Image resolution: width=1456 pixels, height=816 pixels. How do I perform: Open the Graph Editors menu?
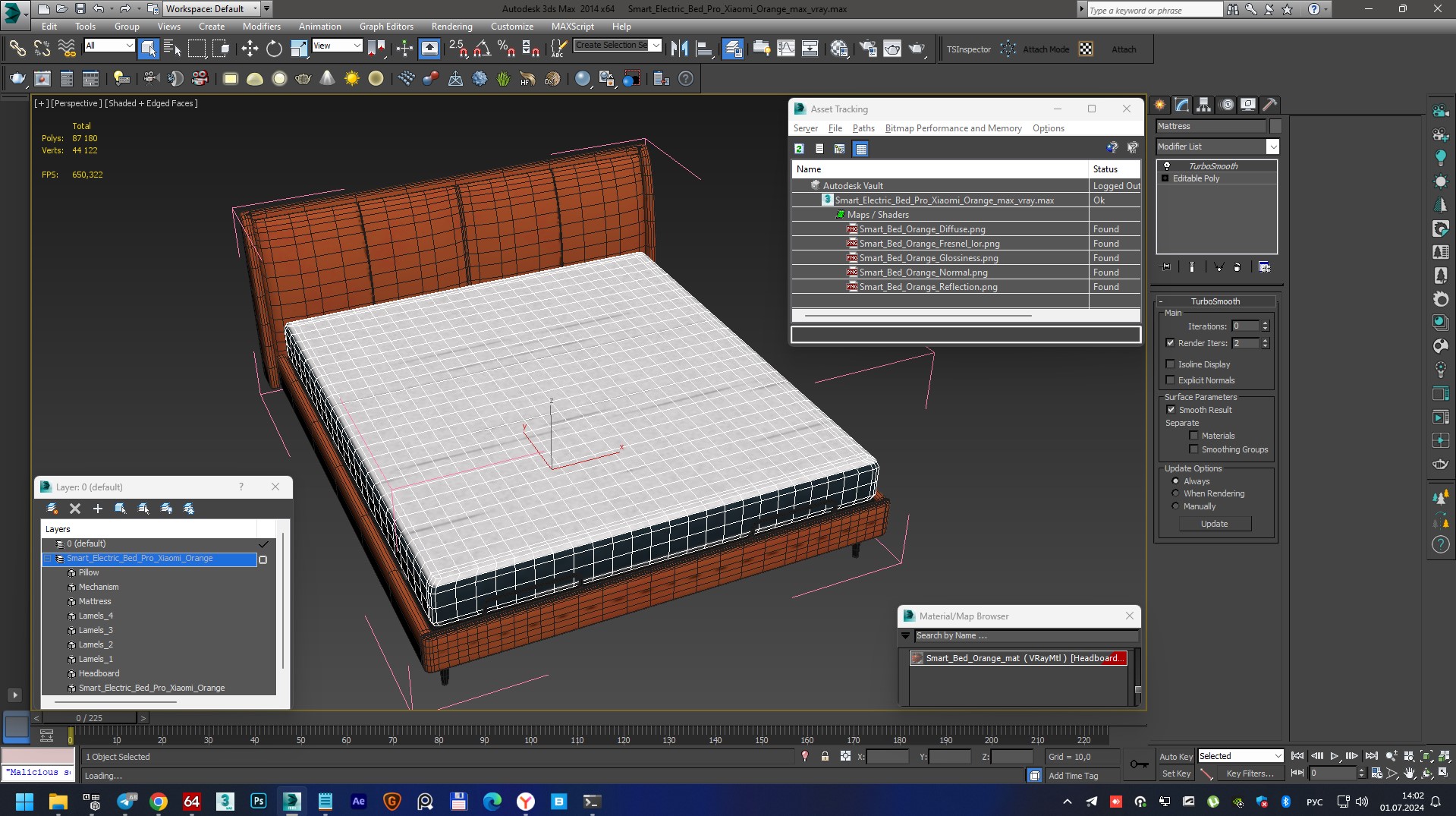click(386, 27)
